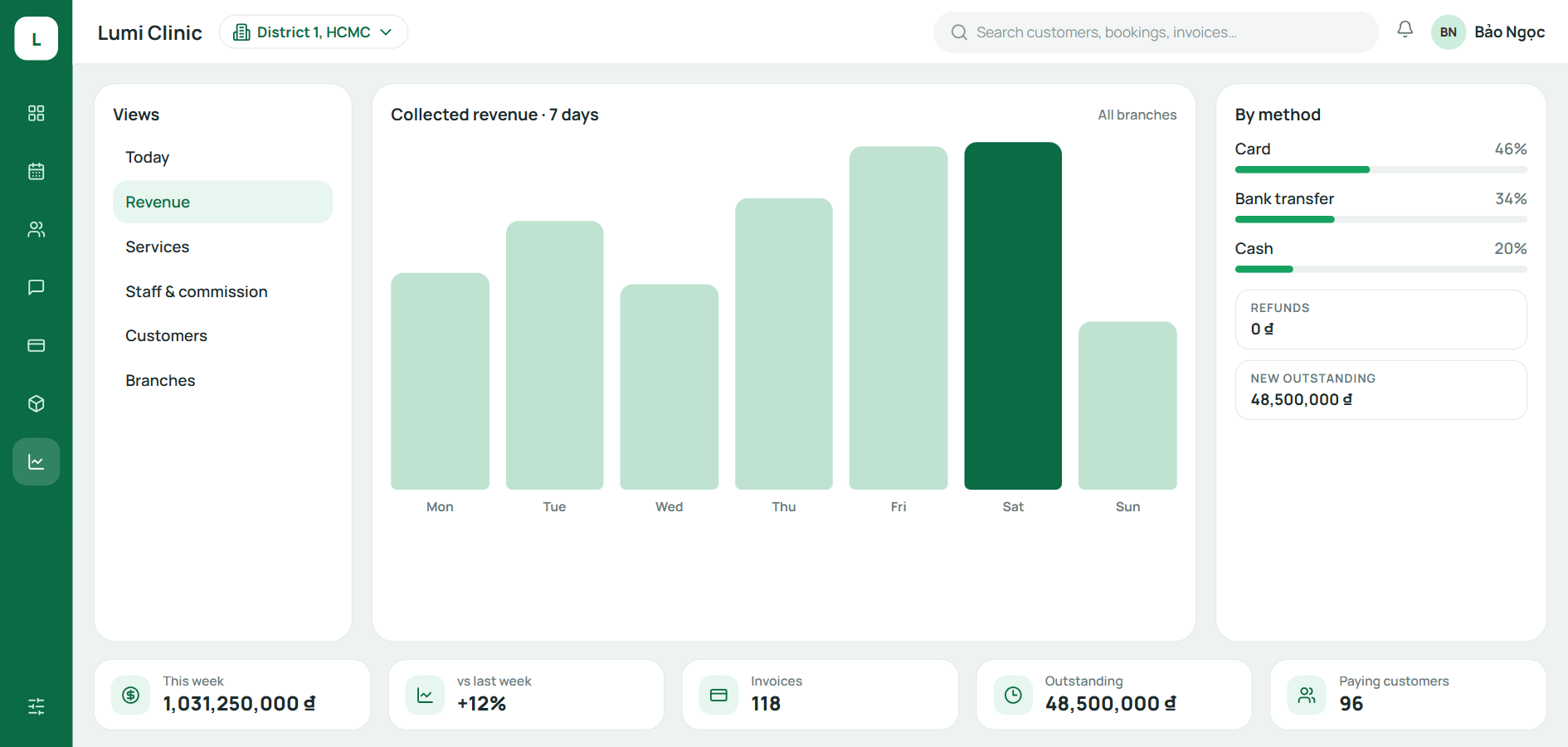Click the Bank transfer progress bar
1568x747 pixels.
click(x=1381, y=219)
